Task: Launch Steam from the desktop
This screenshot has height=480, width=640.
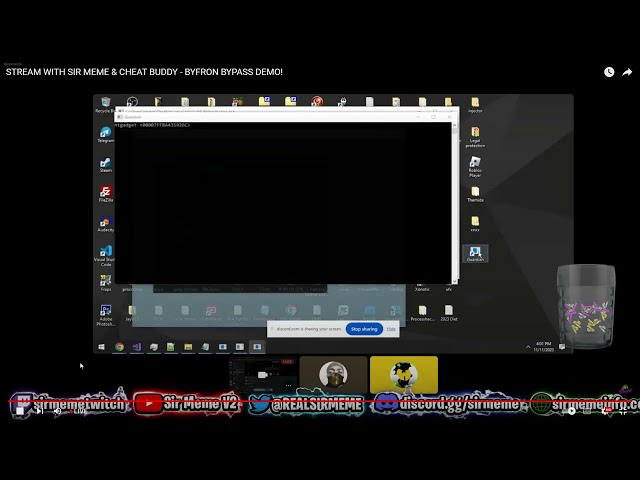Action: [x=106, y=164]
